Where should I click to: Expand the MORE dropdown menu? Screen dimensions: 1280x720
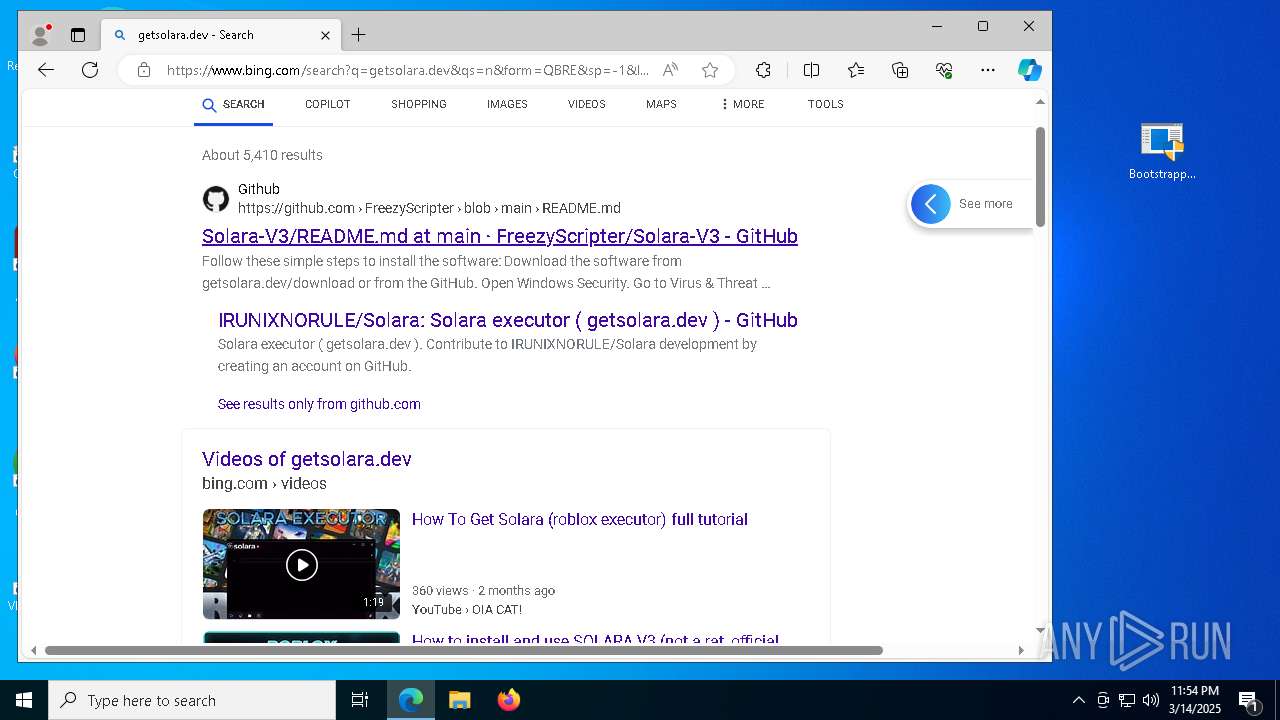point(742,104)
